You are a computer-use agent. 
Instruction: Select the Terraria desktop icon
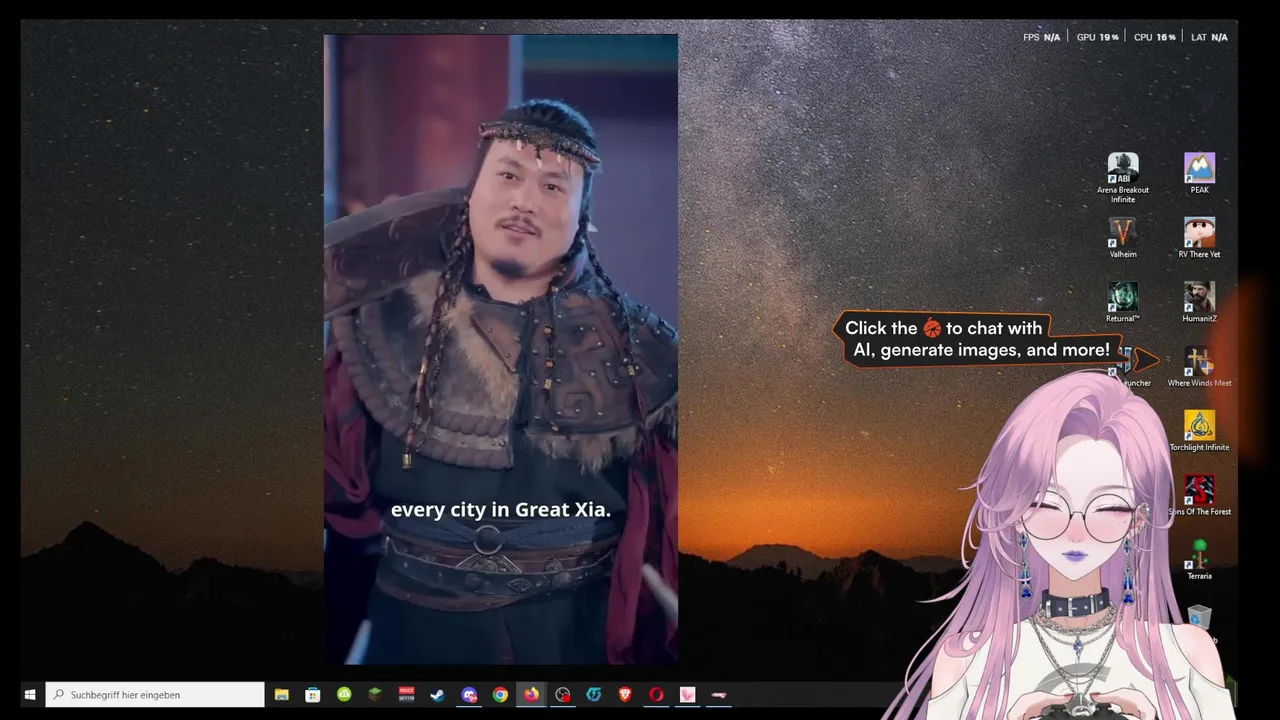[1199, 560]
